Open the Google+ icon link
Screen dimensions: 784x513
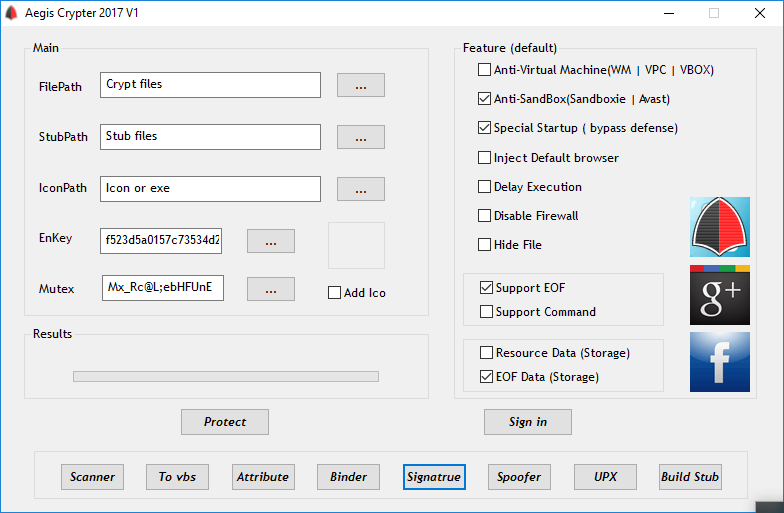click(719, 295)
